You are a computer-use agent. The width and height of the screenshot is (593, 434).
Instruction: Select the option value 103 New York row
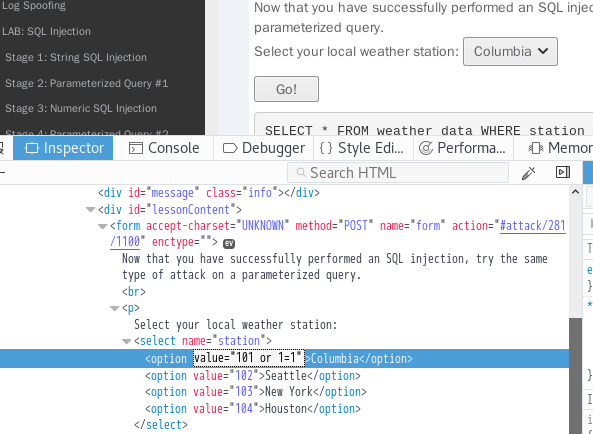pos(256,392)
